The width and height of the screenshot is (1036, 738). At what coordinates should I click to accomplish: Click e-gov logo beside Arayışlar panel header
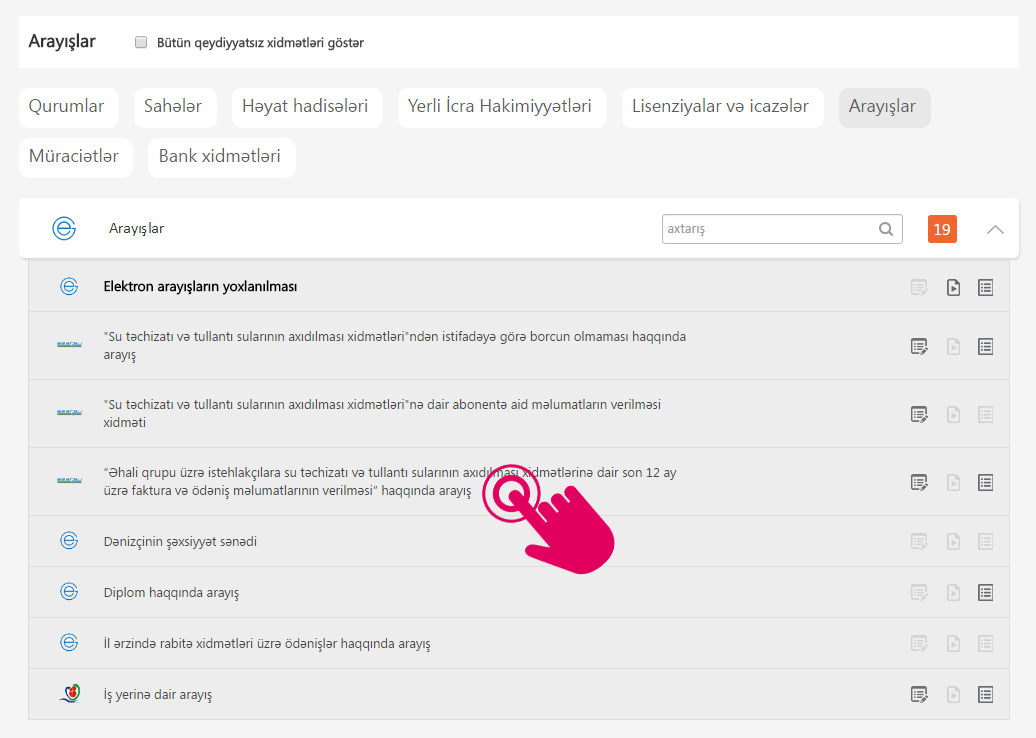point(64,229)
